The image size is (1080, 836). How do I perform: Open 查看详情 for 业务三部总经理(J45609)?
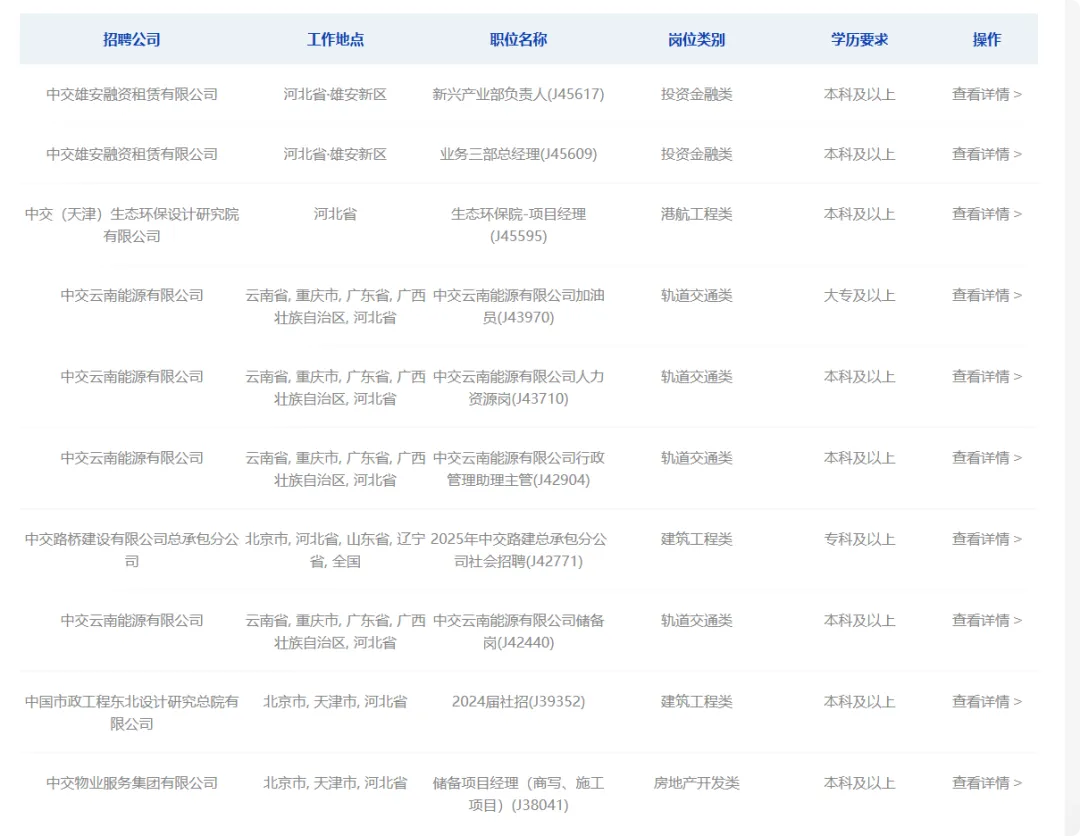pos(986,154)
